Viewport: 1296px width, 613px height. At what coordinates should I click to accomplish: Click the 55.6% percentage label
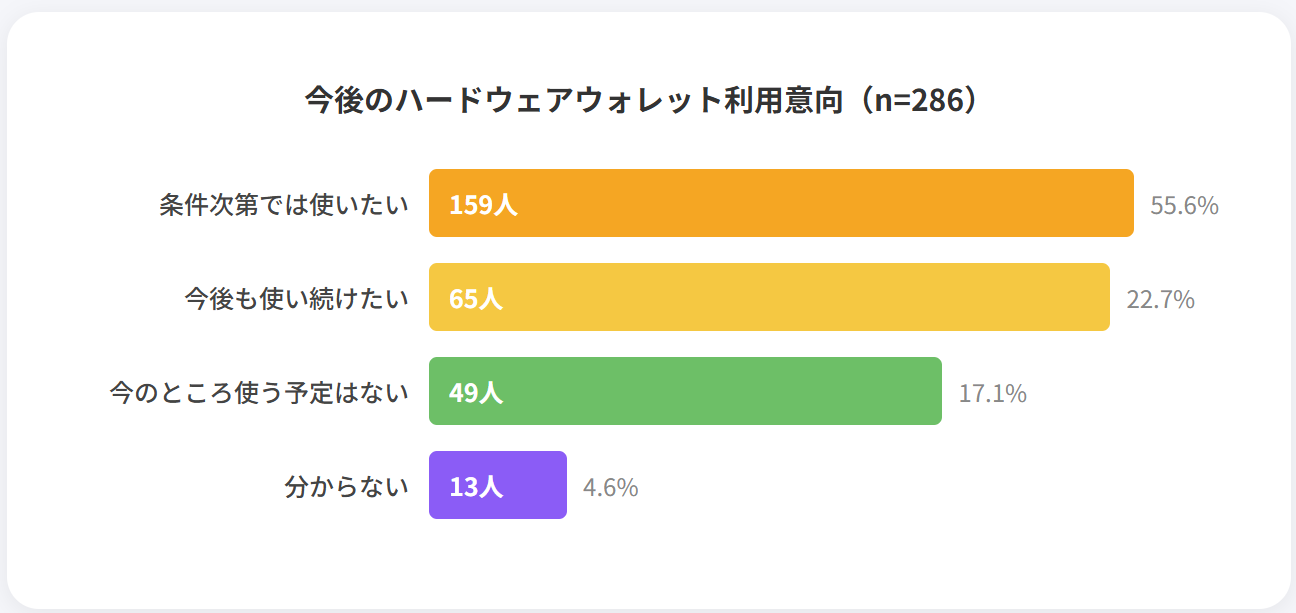click(1184, 206)
